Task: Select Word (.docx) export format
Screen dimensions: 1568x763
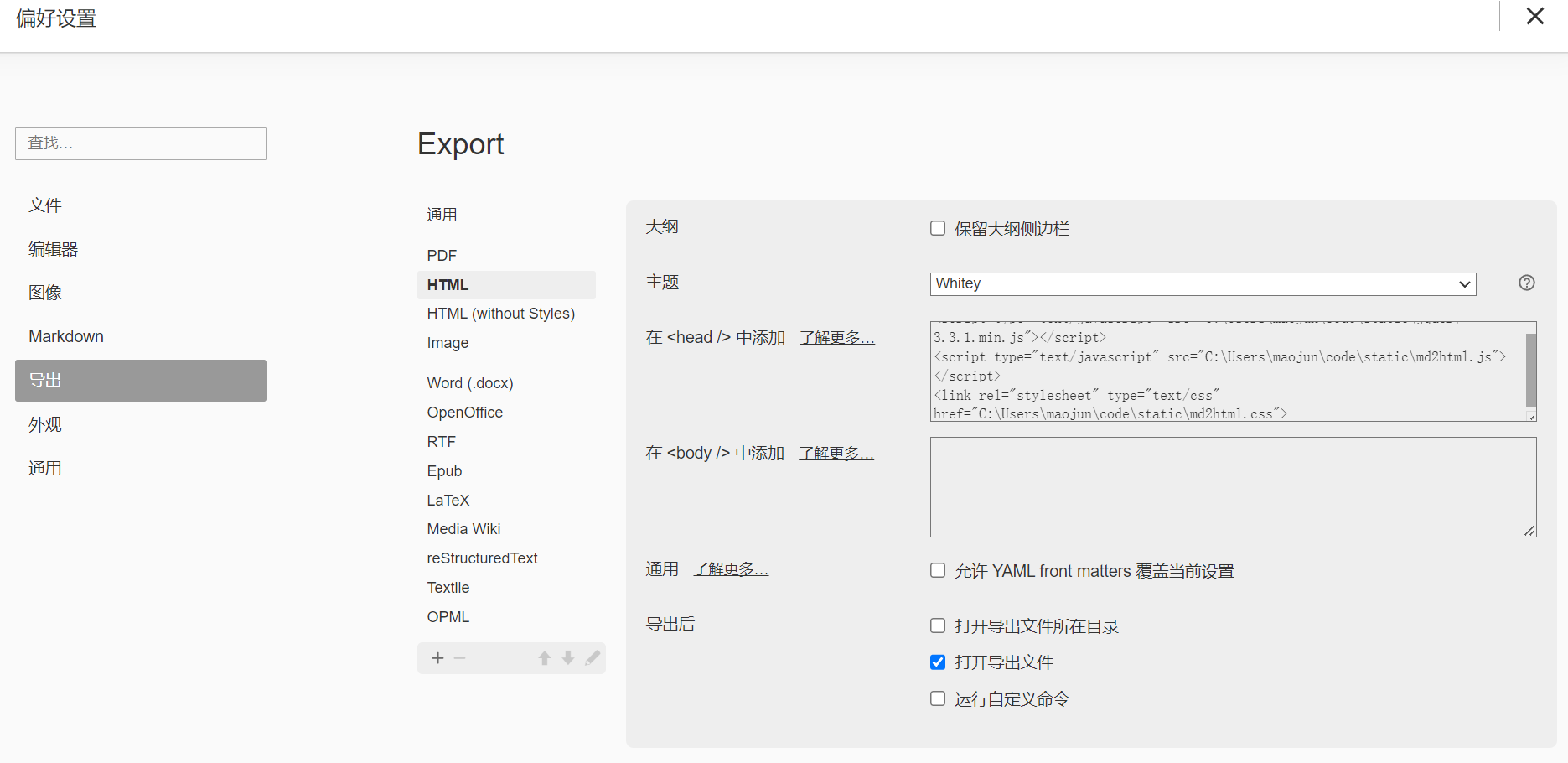Action: pos(506,383)
